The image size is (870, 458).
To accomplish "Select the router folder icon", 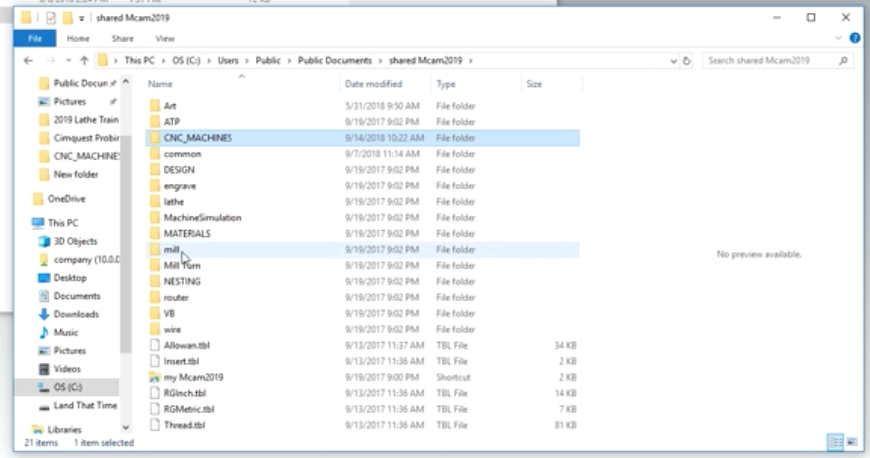I will [x=155, y=298].
